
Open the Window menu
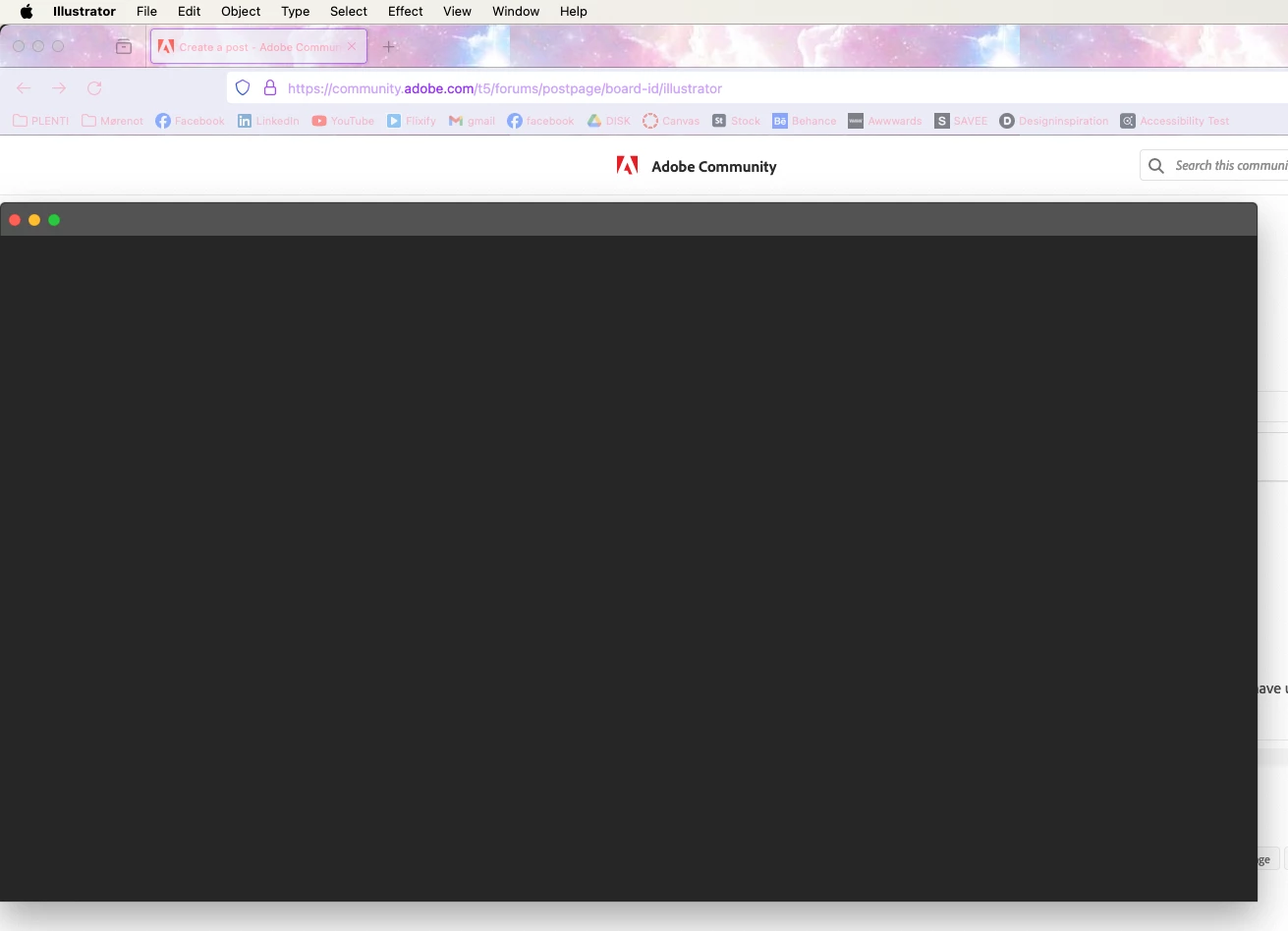pos(516,12)
